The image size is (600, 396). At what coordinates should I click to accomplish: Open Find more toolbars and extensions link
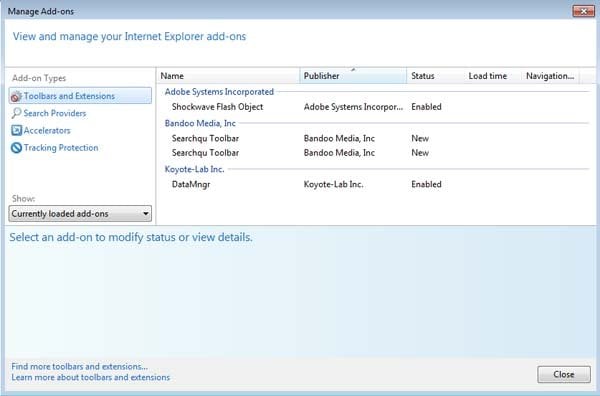(80, 366)
